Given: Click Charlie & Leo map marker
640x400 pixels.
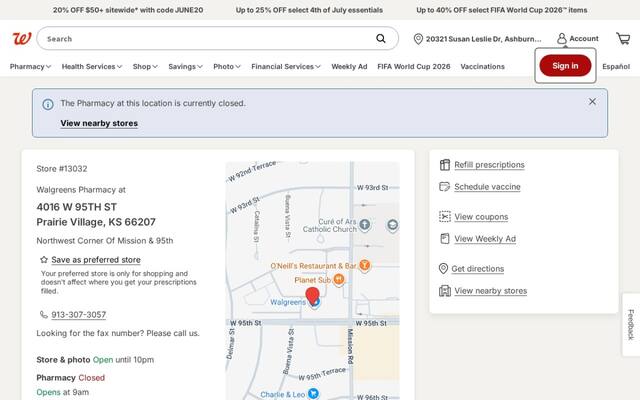Looking at the screenshot, I should point(313,393).
